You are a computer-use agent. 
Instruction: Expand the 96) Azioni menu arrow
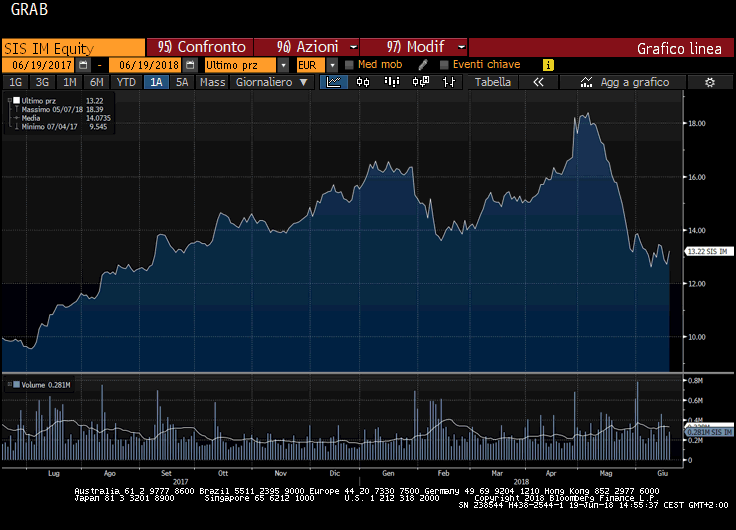pyautogui.click(x=353, y=47)
